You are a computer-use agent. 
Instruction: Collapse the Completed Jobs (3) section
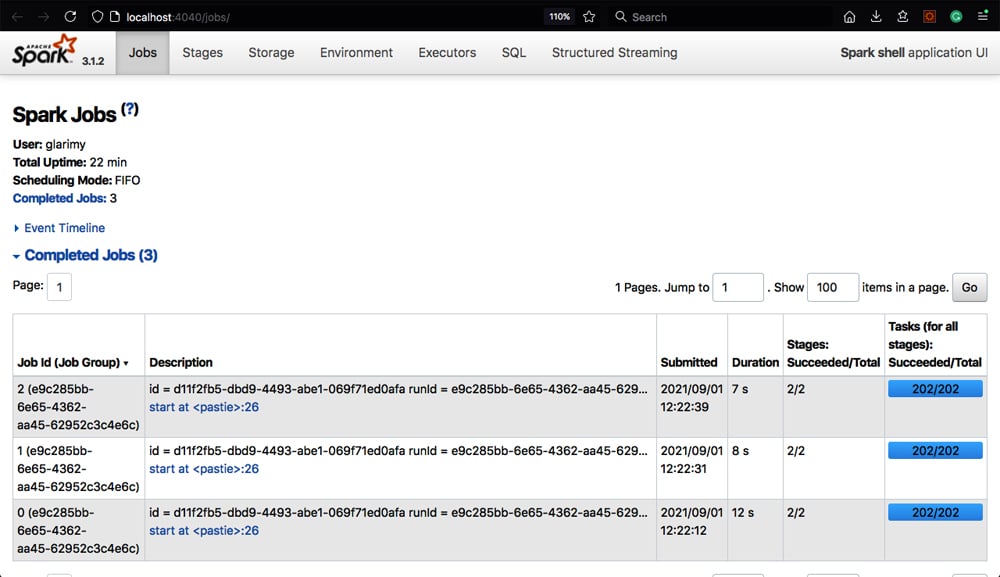(90, 255)
